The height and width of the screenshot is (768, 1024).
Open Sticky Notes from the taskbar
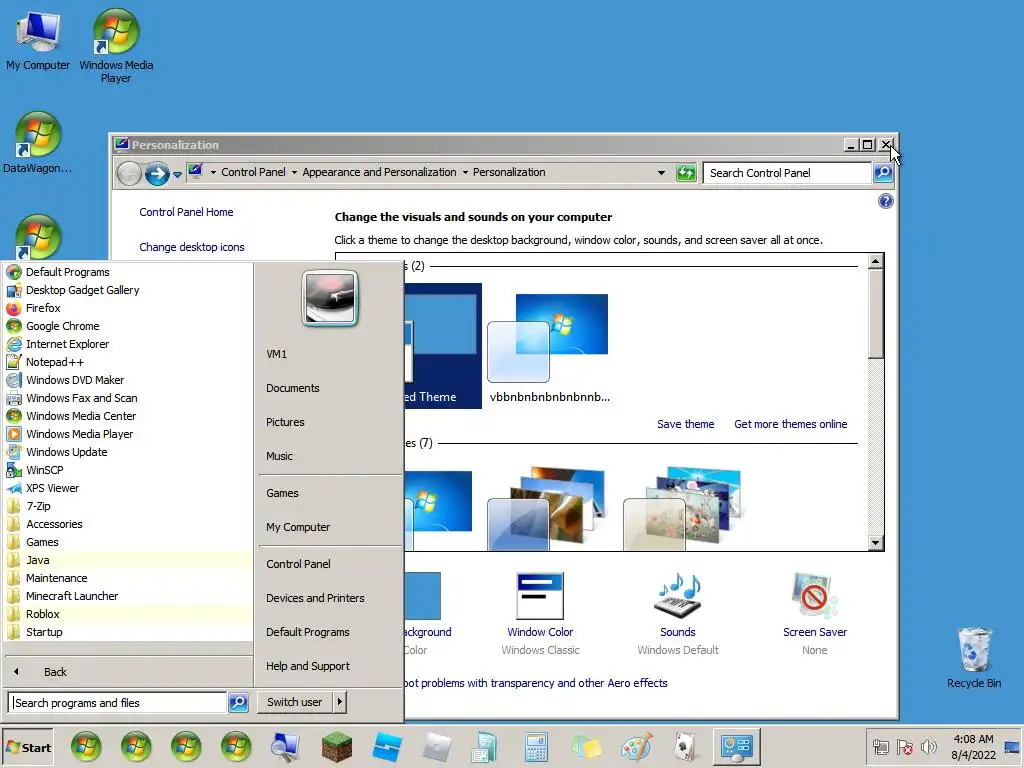586,747
